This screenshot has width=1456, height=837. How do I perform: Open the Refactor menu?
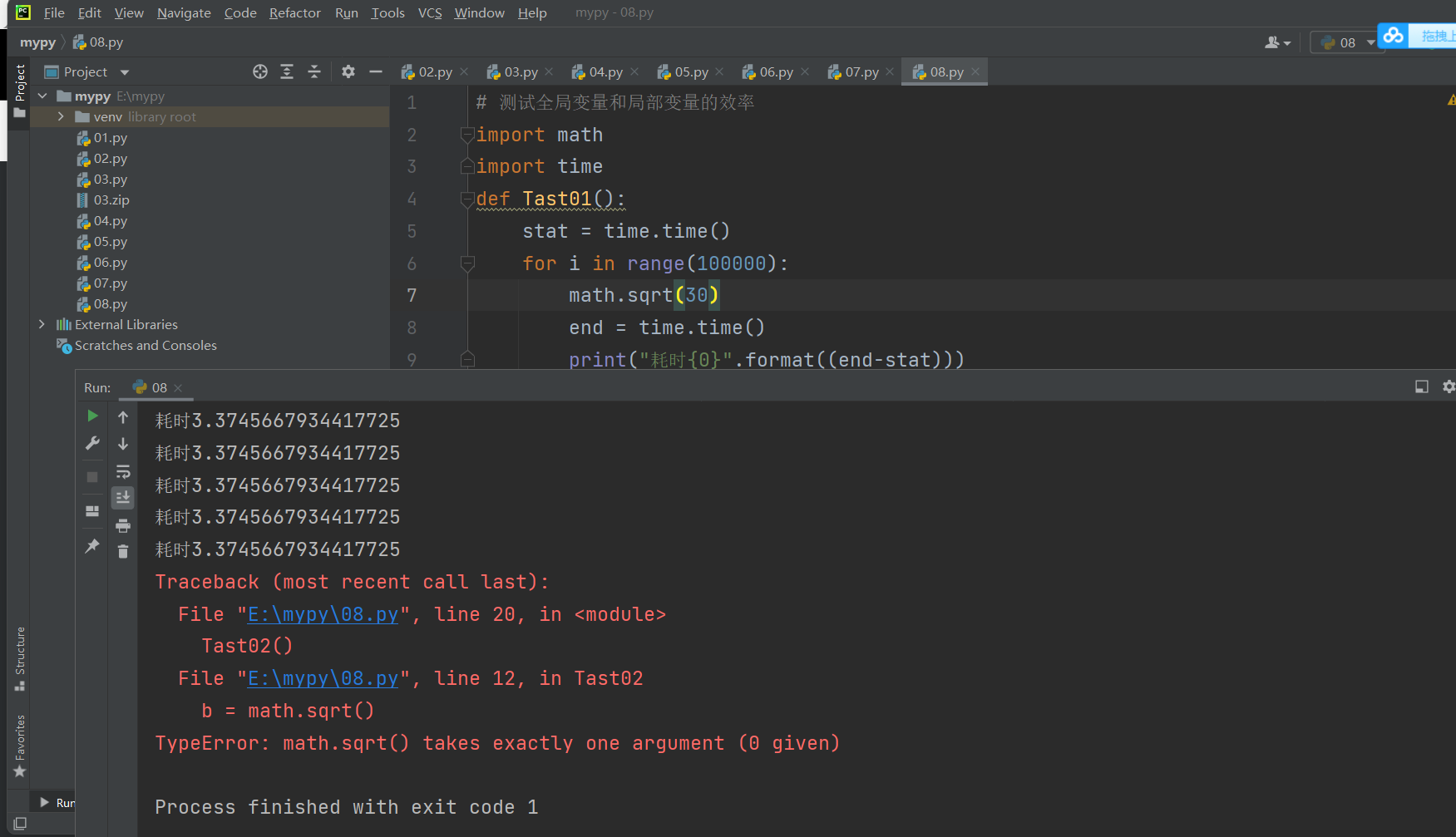pos(295,12)
